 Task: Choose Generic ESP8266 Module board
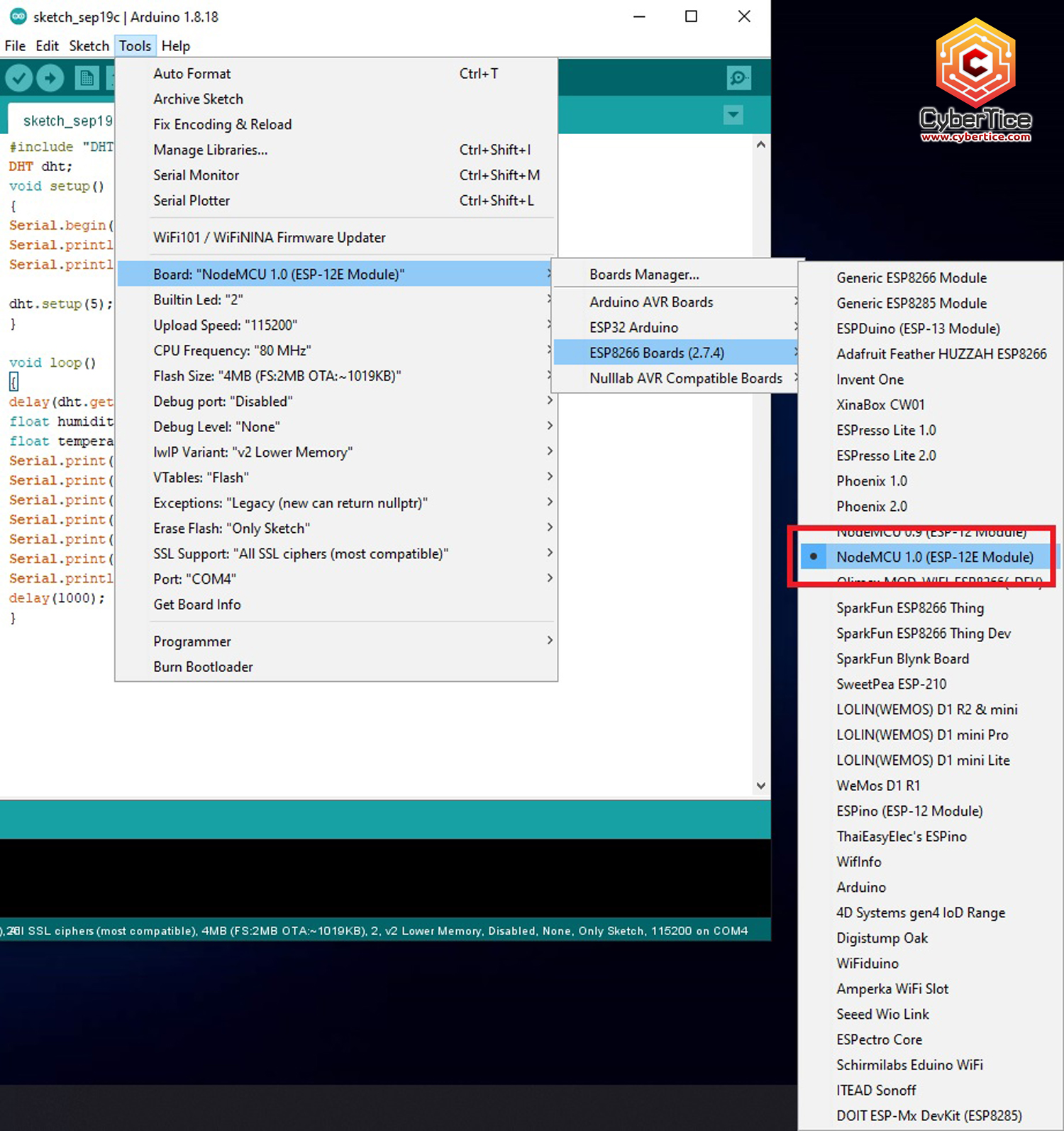coord(911,278)
